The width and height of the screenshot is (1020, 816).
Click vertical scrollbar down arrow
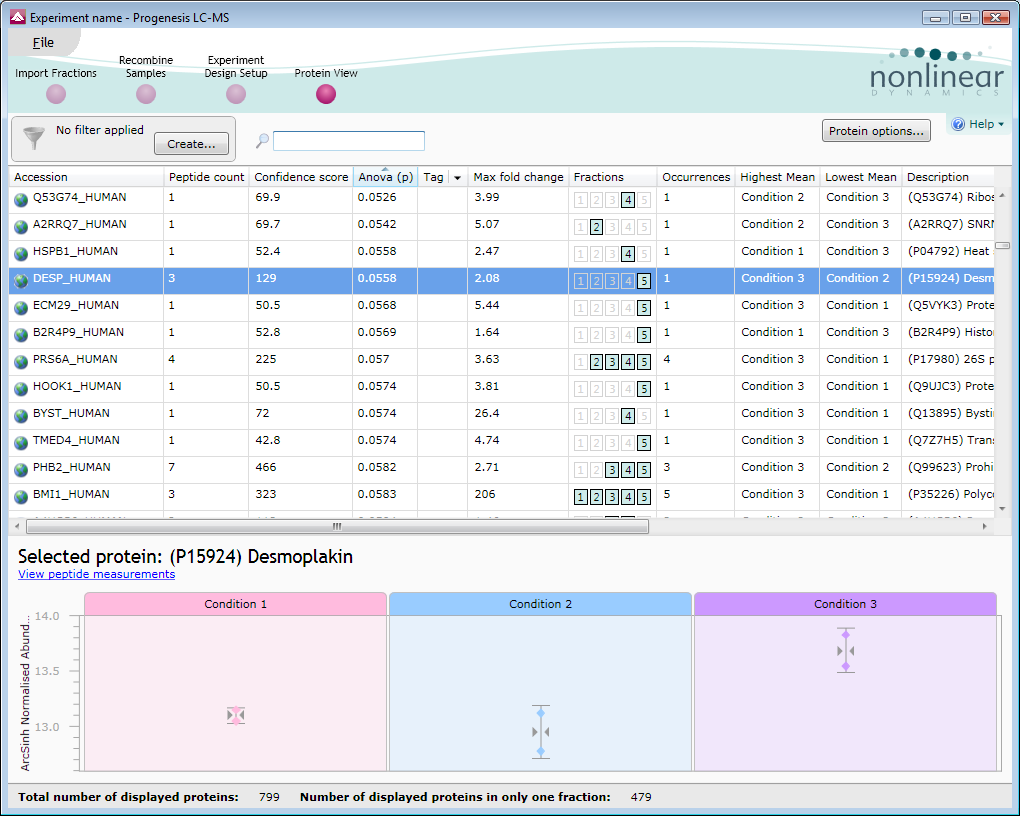point(1002,509)
